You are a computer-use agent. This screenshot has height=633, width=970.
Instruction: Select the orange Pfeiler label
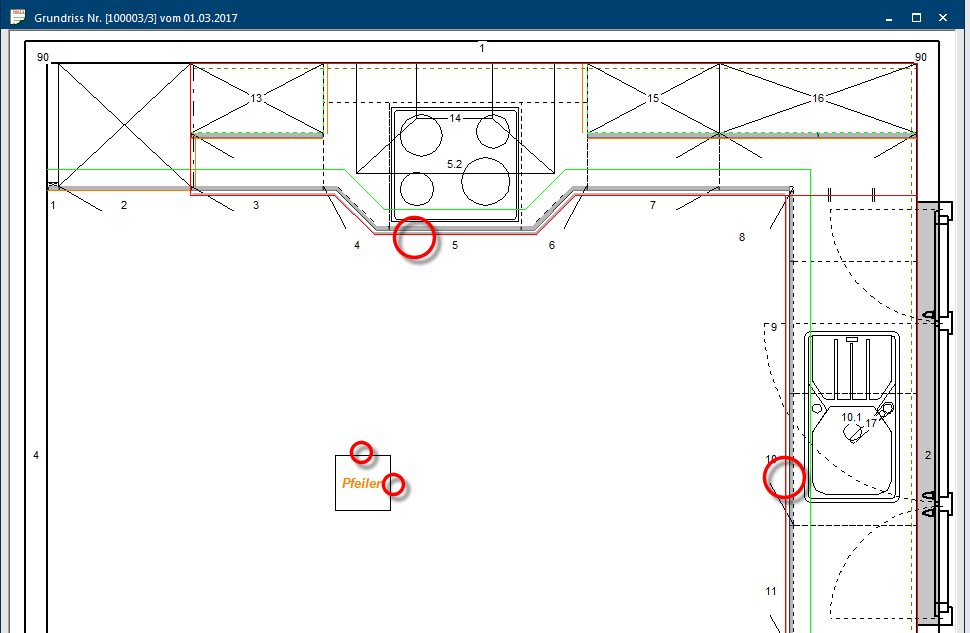[361, 483]
